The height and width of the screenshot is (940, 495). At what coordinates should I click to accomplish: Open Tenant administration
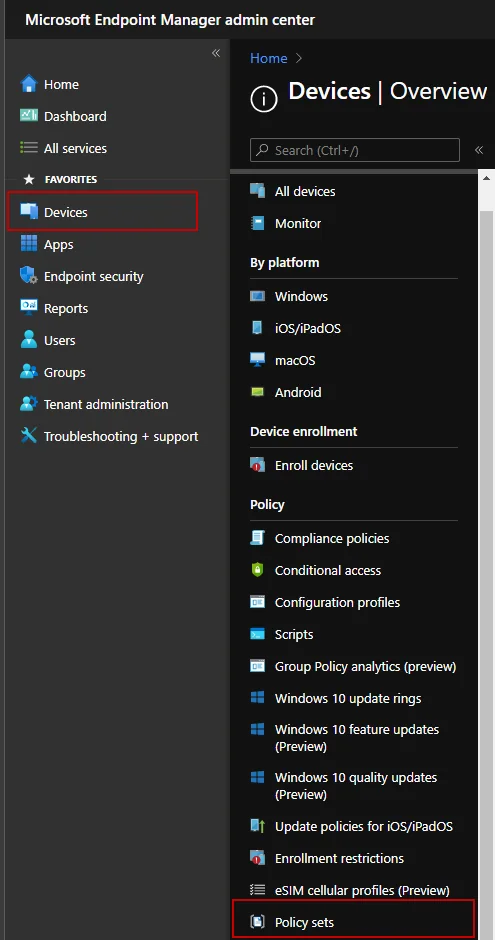point(106,404)
